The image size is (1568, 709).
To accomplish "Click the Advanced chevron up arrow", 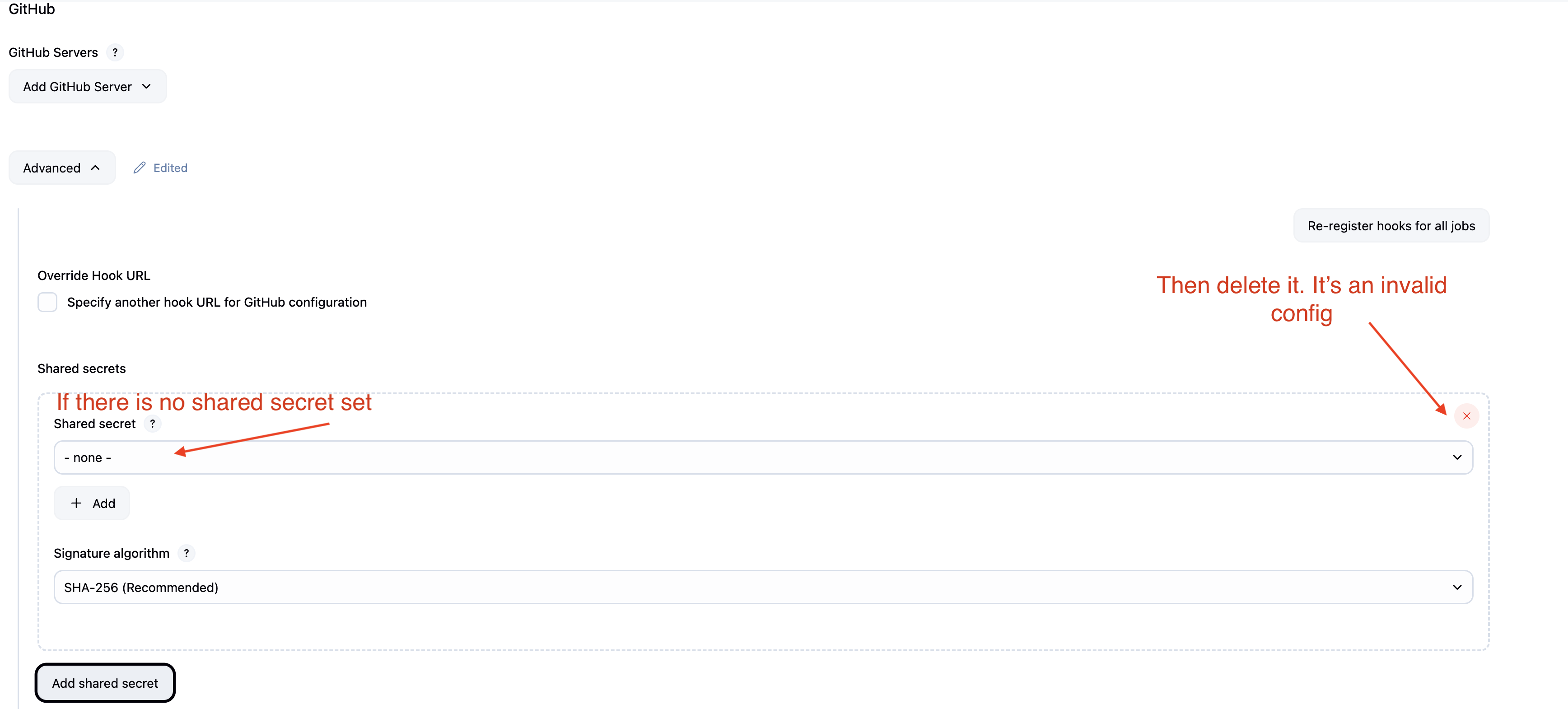I will point(96,168).
